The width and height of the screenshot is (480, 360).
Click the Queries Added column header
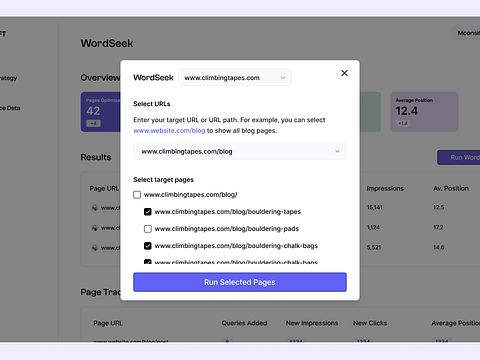pyautogui.click(x=244, y=323)
